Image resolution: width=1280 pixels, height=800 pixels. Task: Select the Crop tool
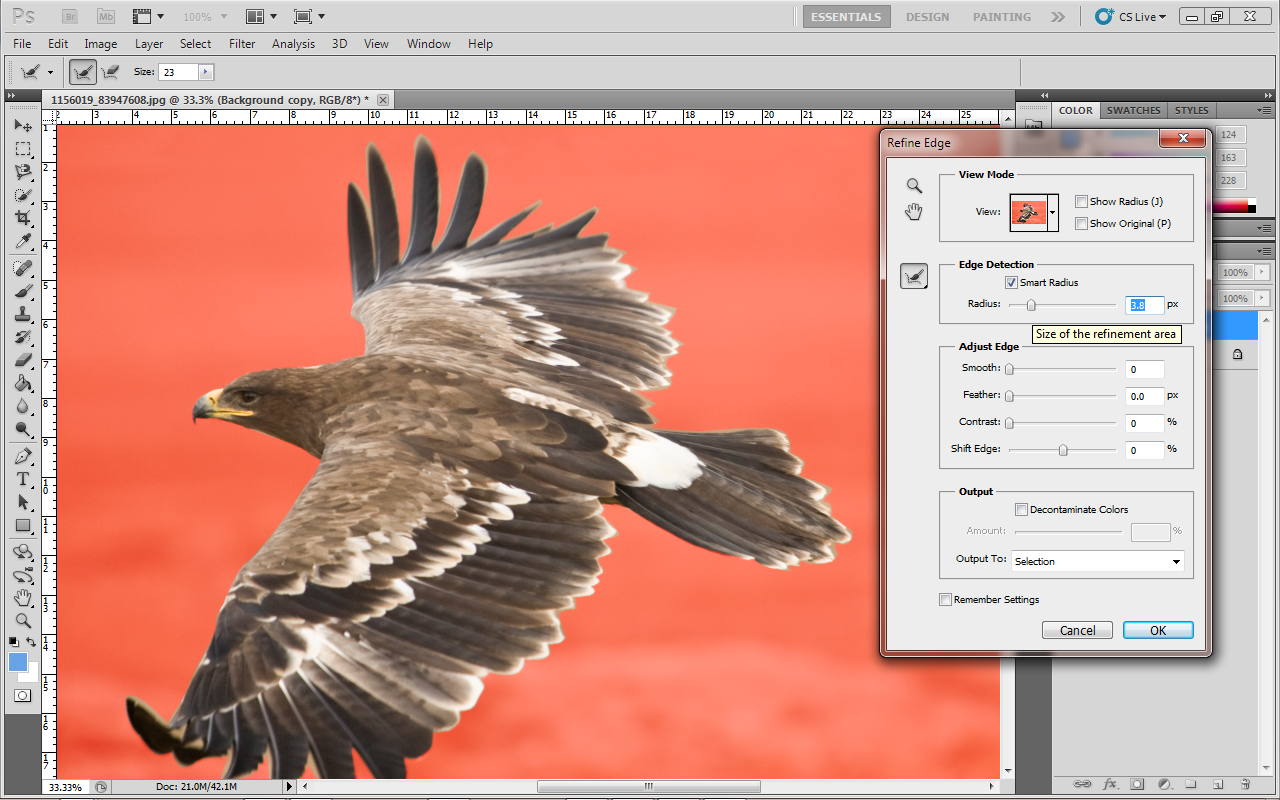23,218
